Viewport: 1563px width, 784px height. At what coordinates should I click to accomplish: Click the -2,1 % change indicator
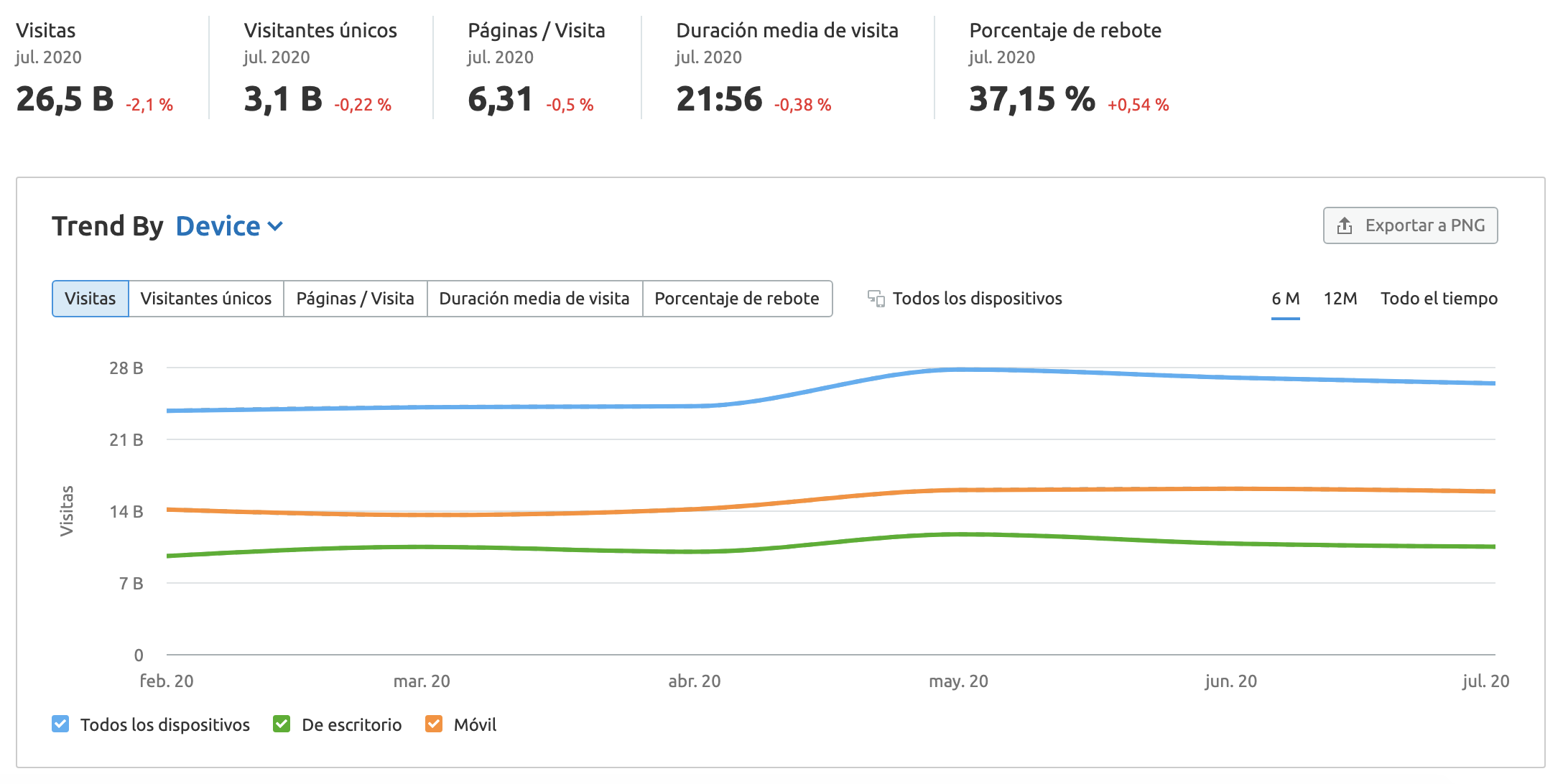[149, 105]
